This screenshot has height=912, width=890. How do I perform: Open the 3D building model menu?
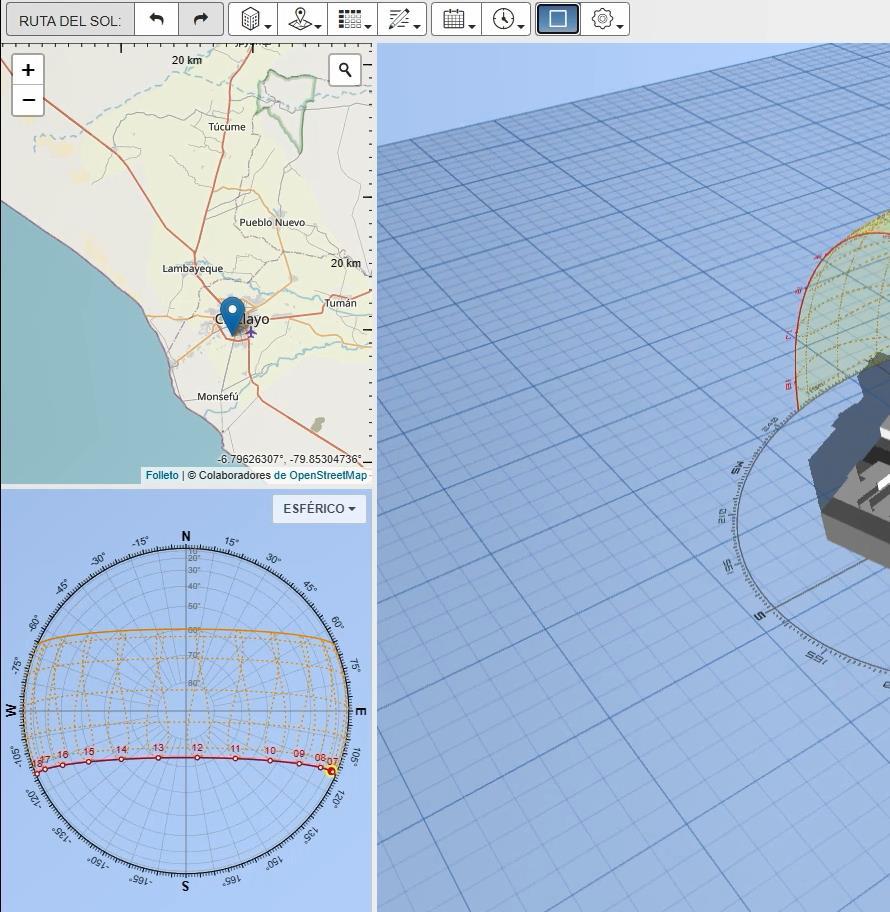253,20
